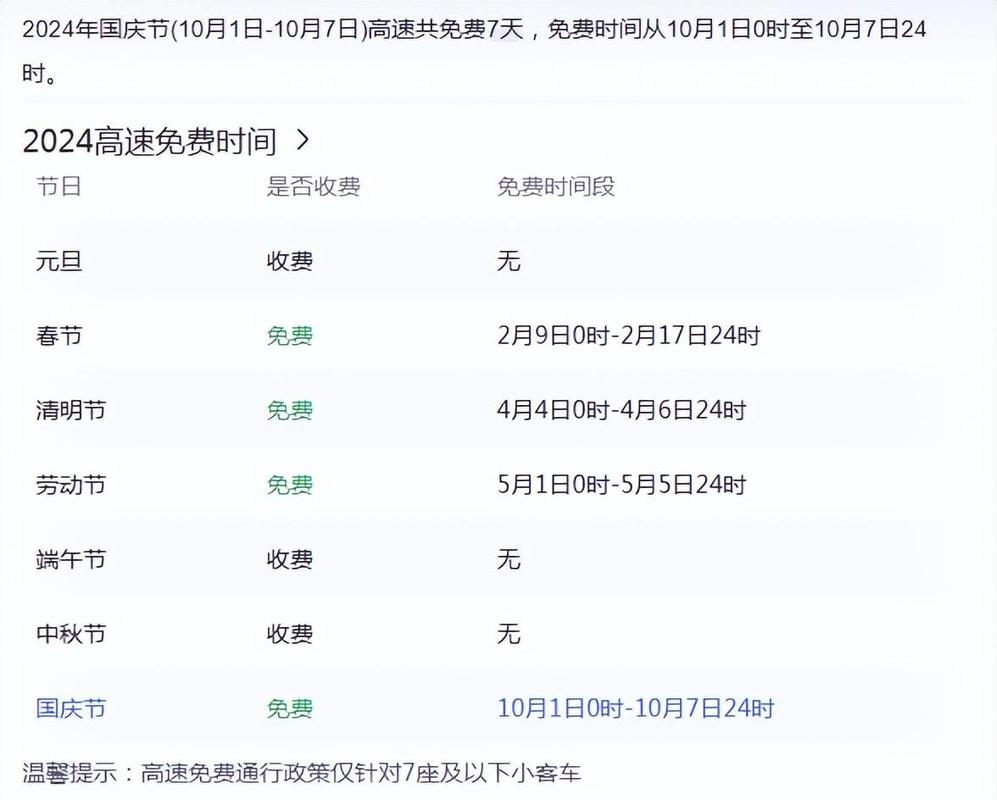The width and height of the screenshot is (997, 800).
Task: Click the 节日 column header
Action: coord(59,187)
